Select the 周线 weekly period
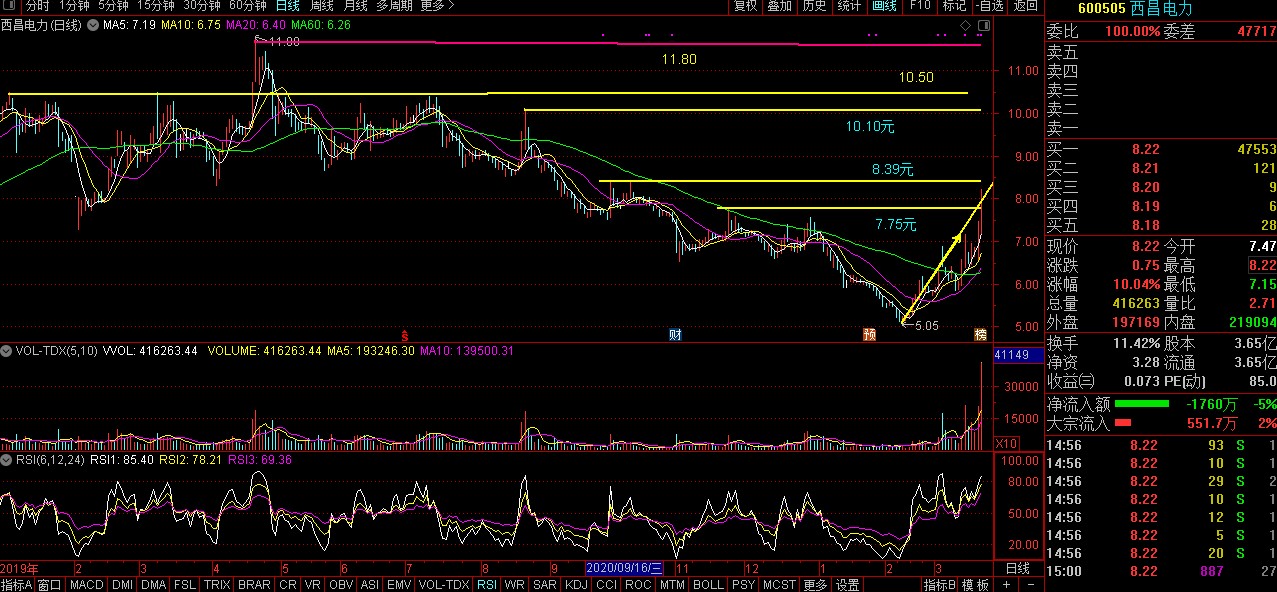1277x592 pixels. pos(321,5)
